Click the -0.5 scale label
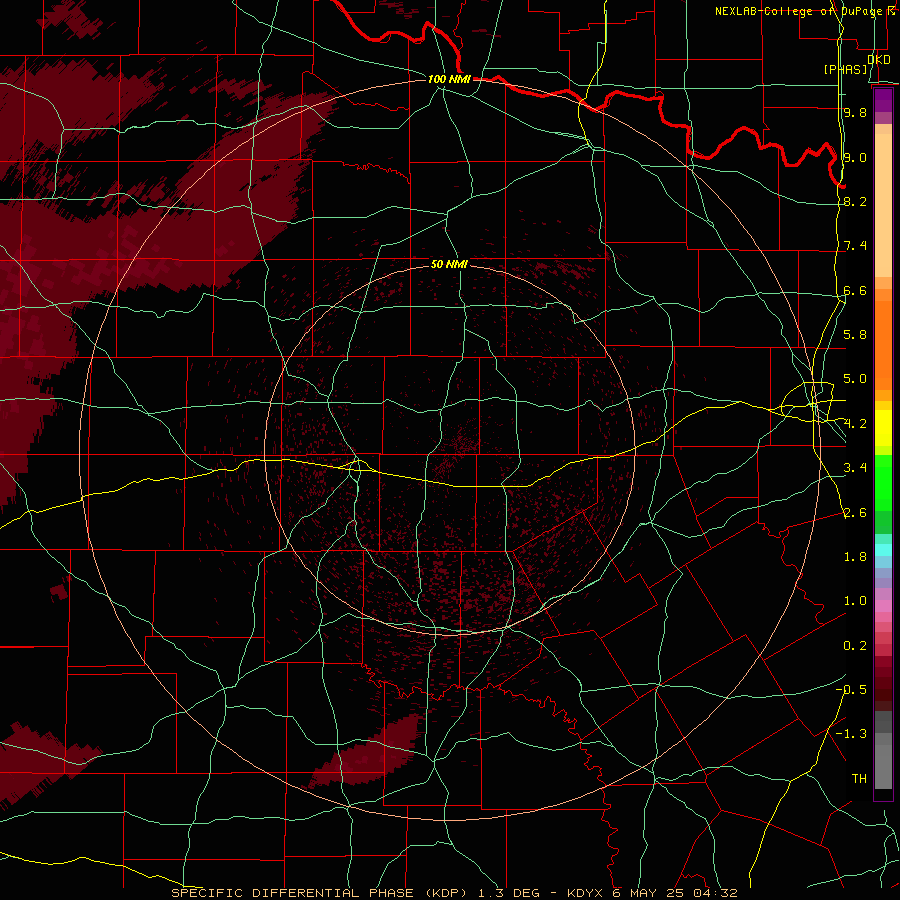 [851, 690]
